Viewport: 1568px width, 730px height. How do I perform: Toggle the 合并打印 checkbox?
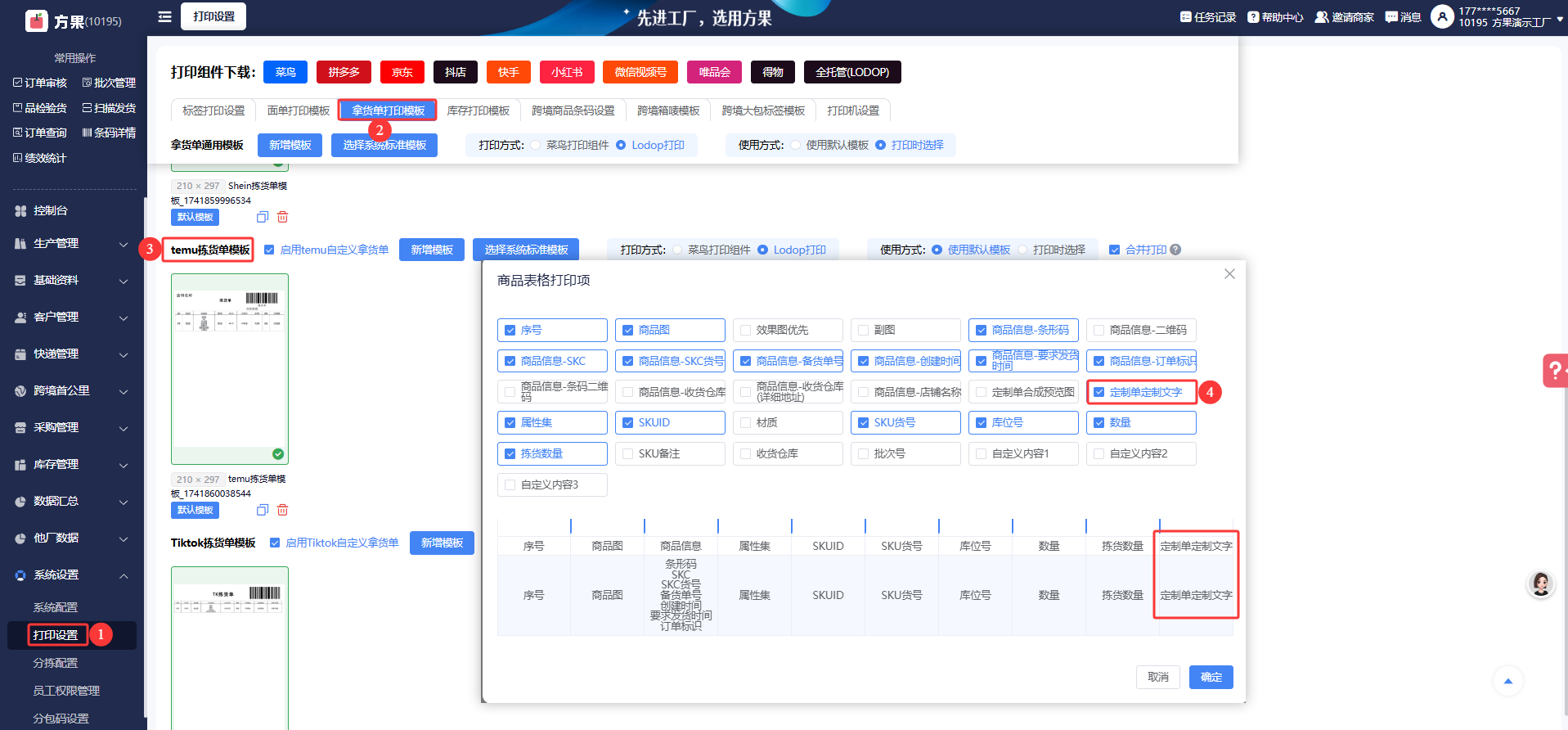(1114, 250)
